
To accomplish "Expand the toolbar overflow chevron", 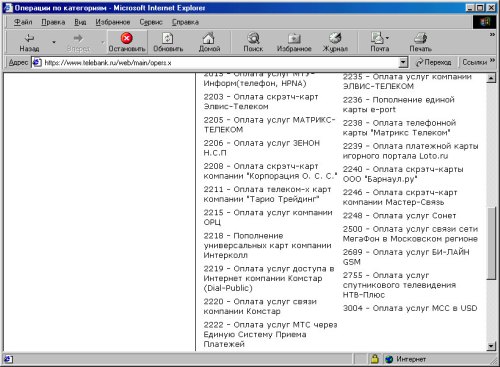I will (x=492, y=35).
